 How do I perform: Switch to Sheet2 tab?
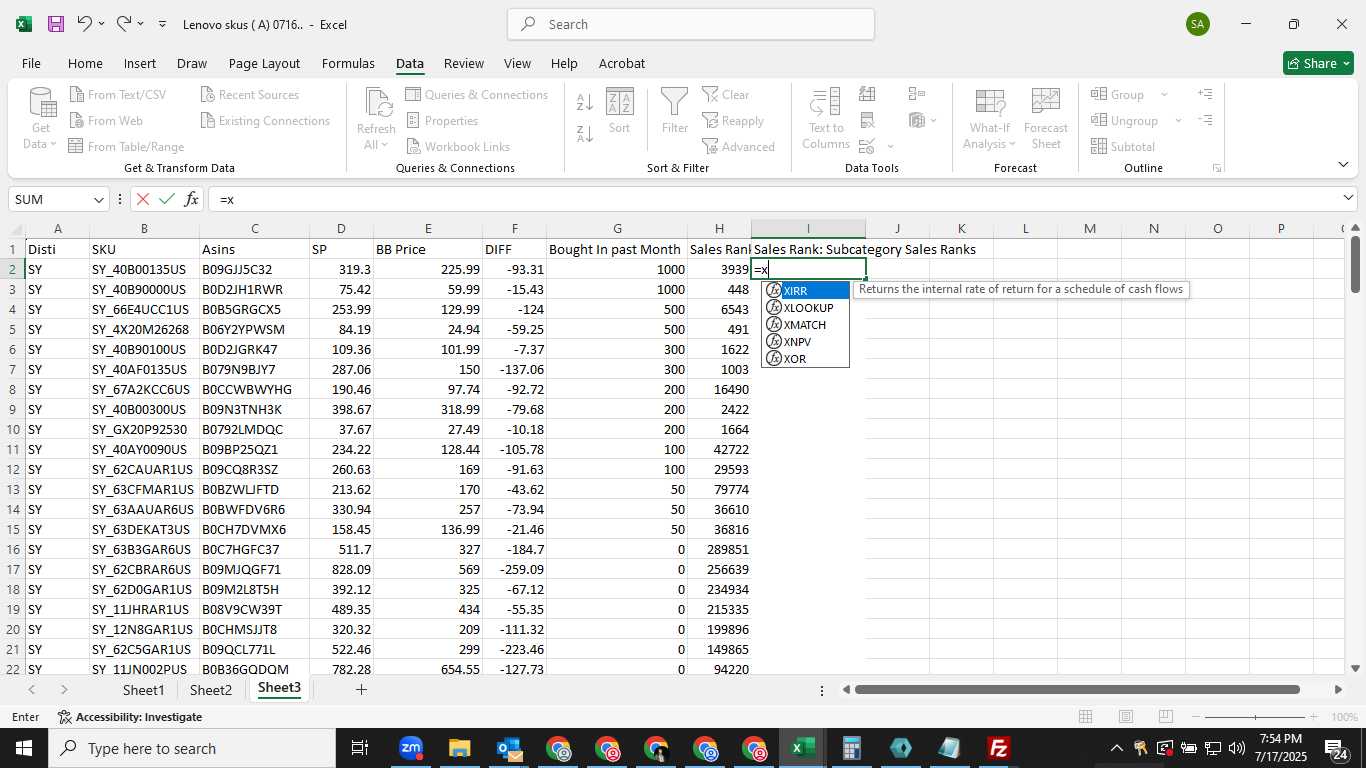(211, 690)
